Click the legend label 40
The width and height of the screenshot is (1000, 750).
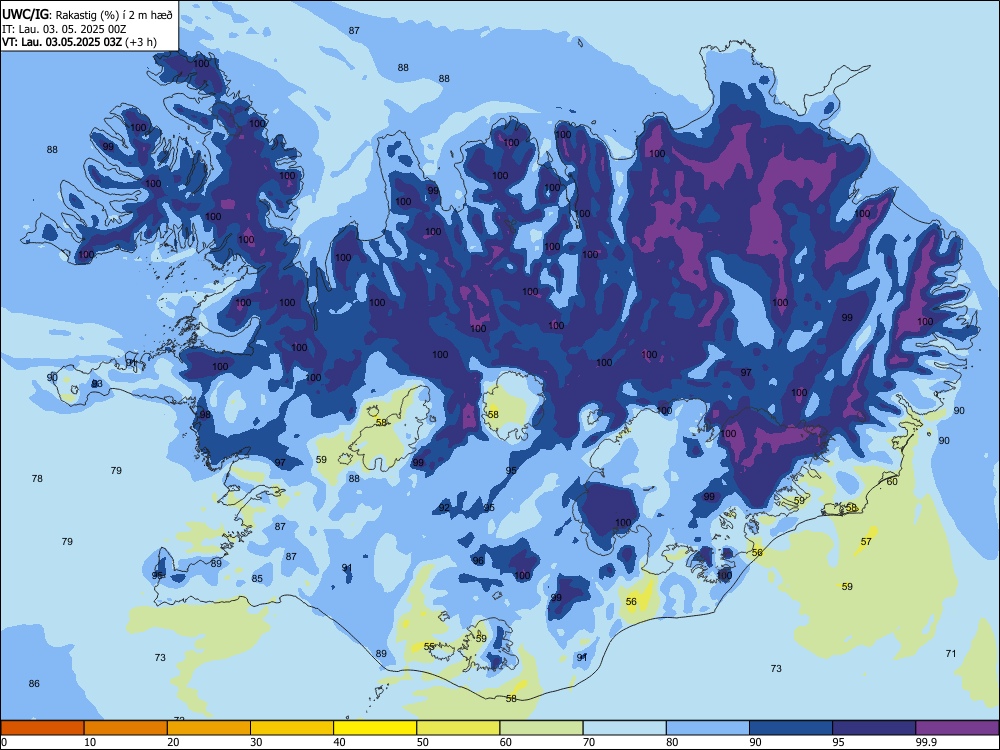pyautogui.click(x=340, y=742)
